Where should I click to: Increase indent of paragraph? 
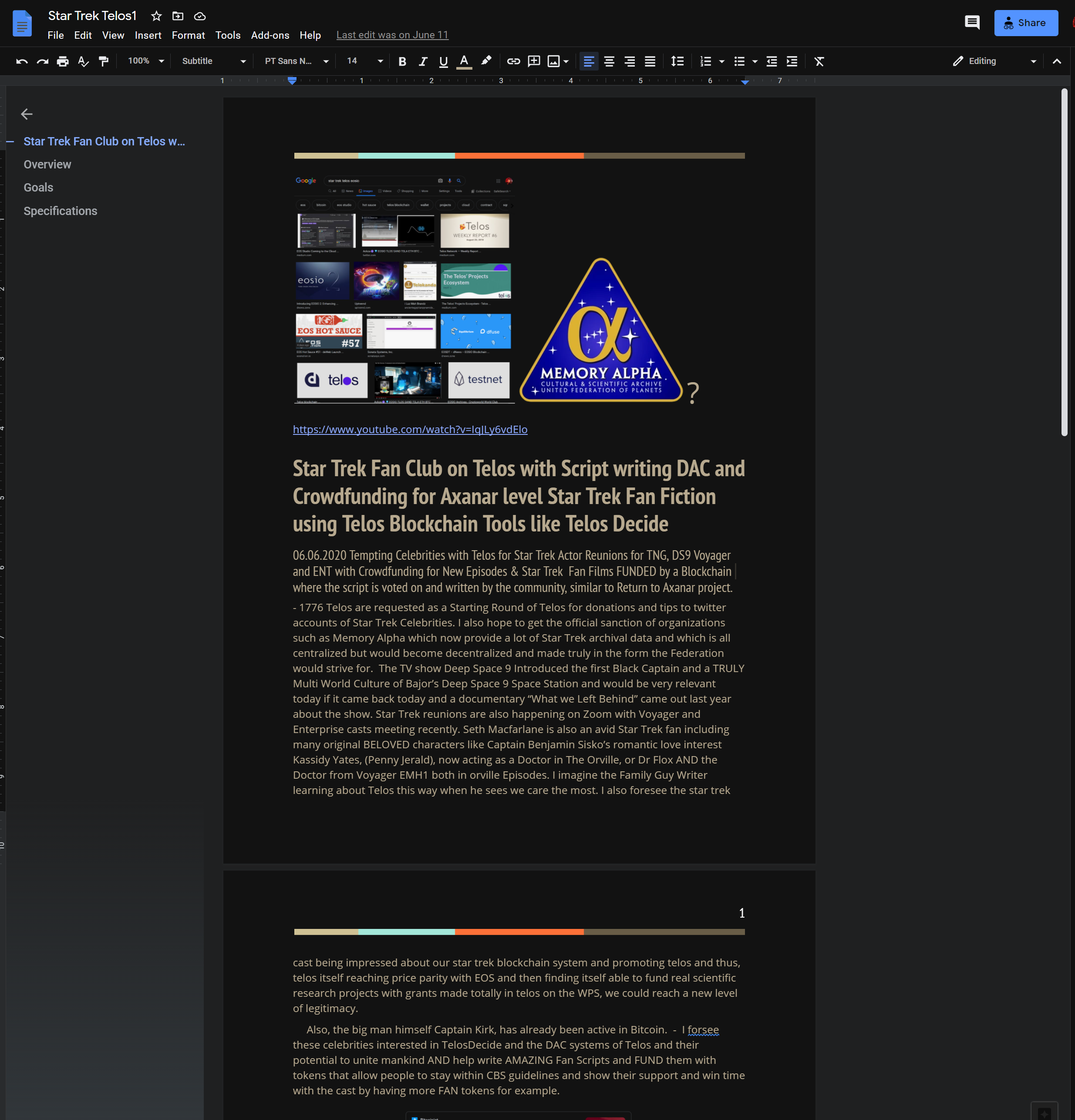tap(792, 61)
